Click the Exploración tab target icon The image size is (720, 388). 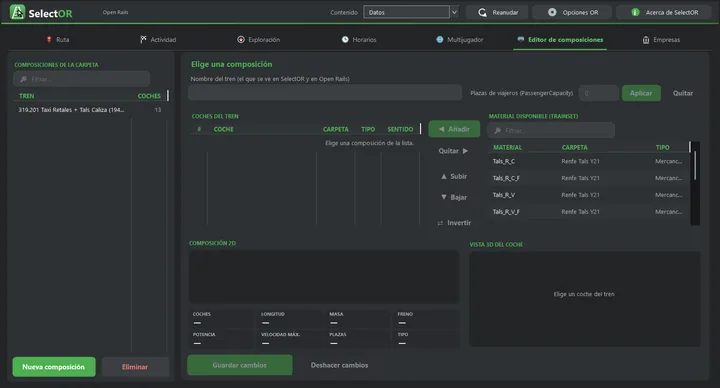(x=241, y=39)
